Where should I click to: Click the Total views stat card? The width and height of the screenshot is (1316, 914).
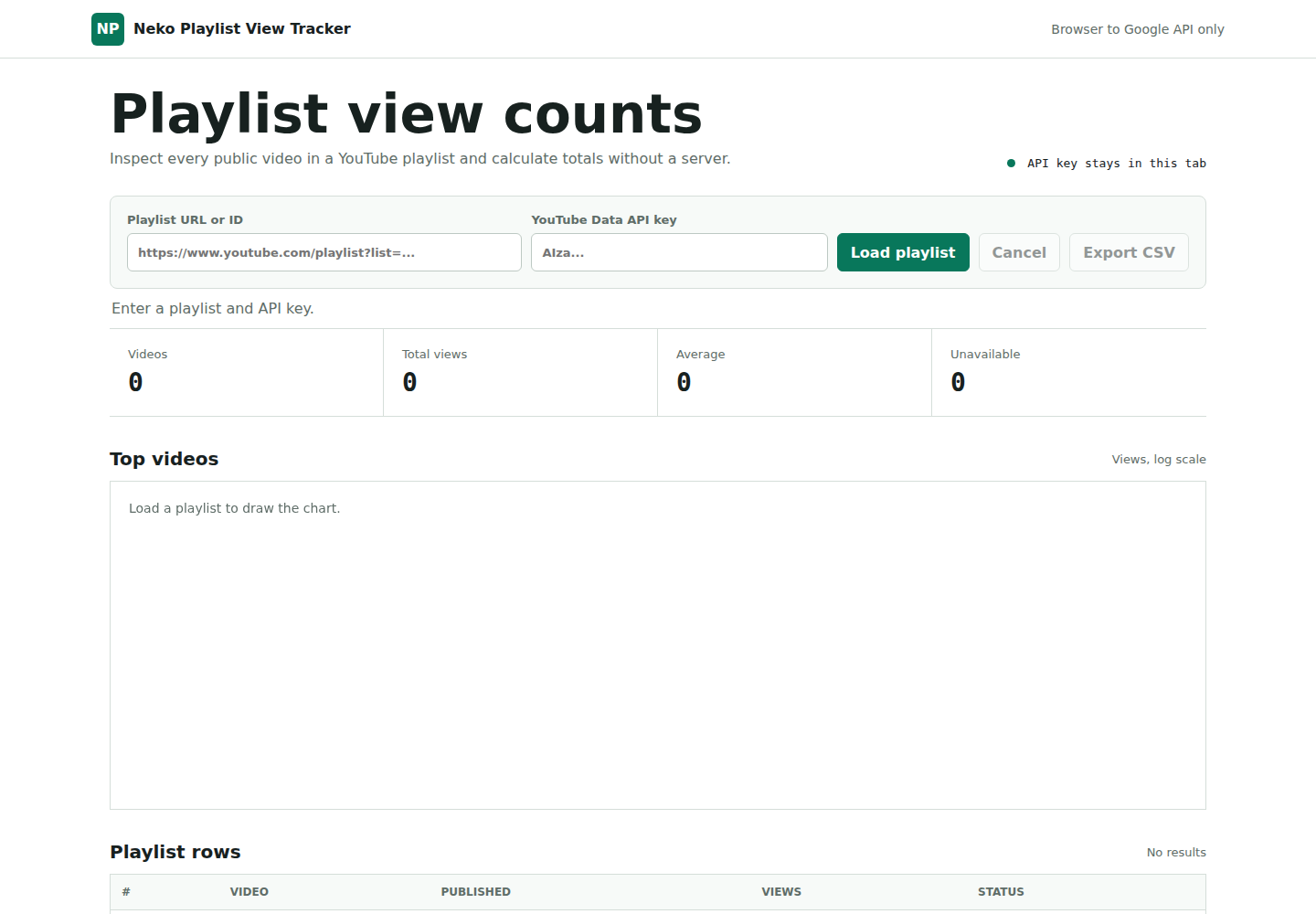[x=521, y=372]
